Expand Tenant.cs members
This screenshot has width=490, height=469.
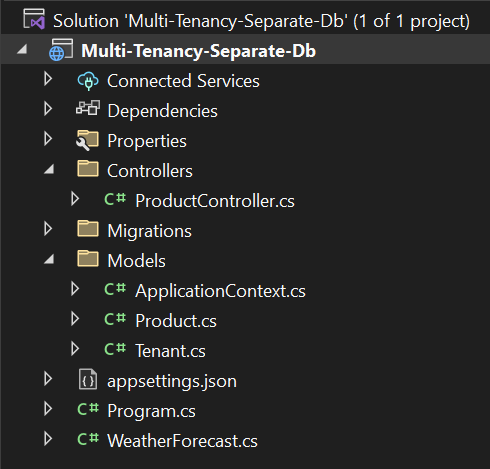[75, 349]
